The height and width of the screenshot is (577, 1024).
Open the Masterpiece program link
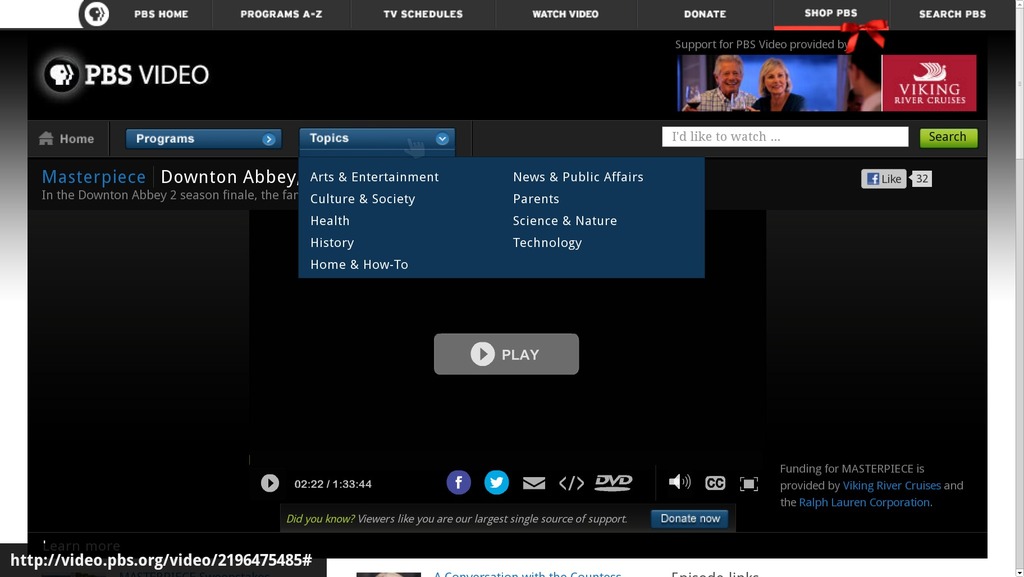93,177
